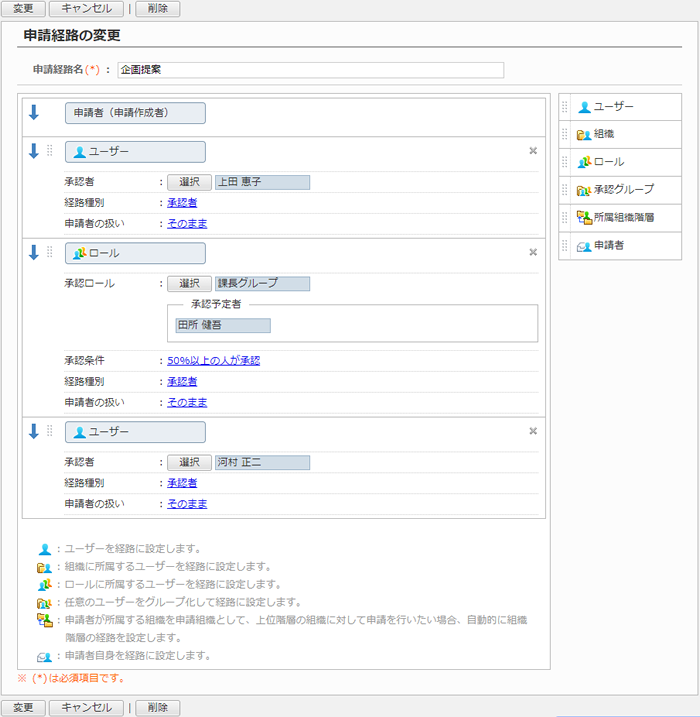Click the ユーザー icon in the right palette
Image resolution: width=700 pixels, height=717 pixels.
click(585, 107)
